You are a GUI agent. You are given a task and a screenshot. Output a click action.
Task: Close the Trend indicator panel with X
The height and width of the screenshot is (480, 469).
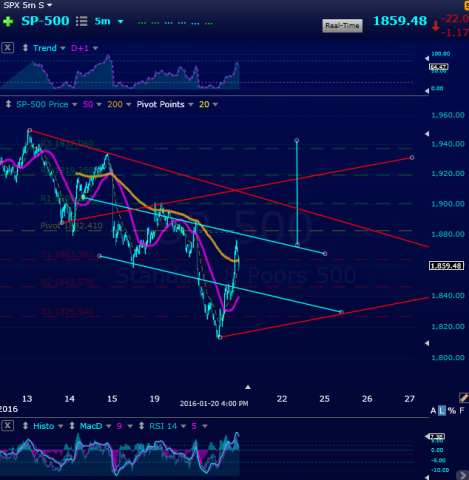tap(8, 48)
